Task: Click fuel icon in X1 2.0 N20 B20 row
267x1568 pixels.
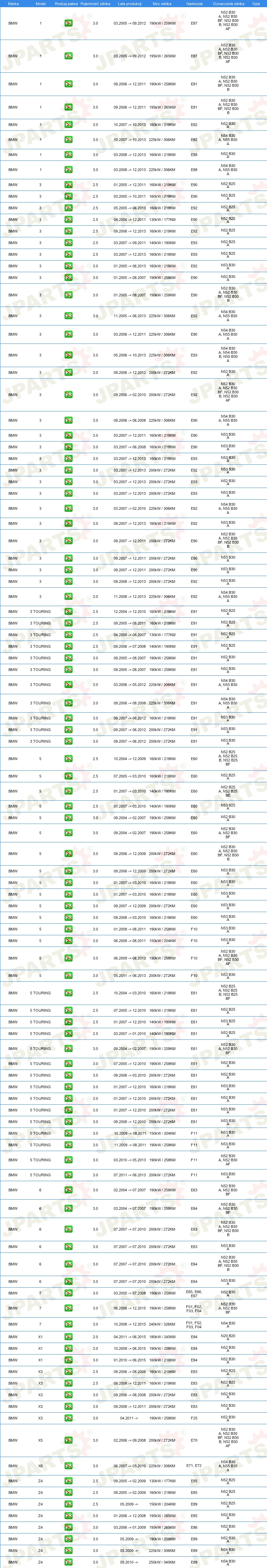Action: click(68, 1337)
